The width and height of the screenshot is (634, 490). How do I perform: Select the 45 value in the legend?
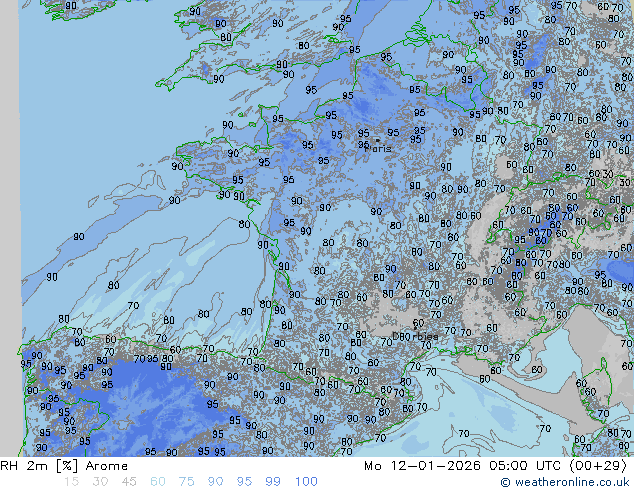[129, 482]
